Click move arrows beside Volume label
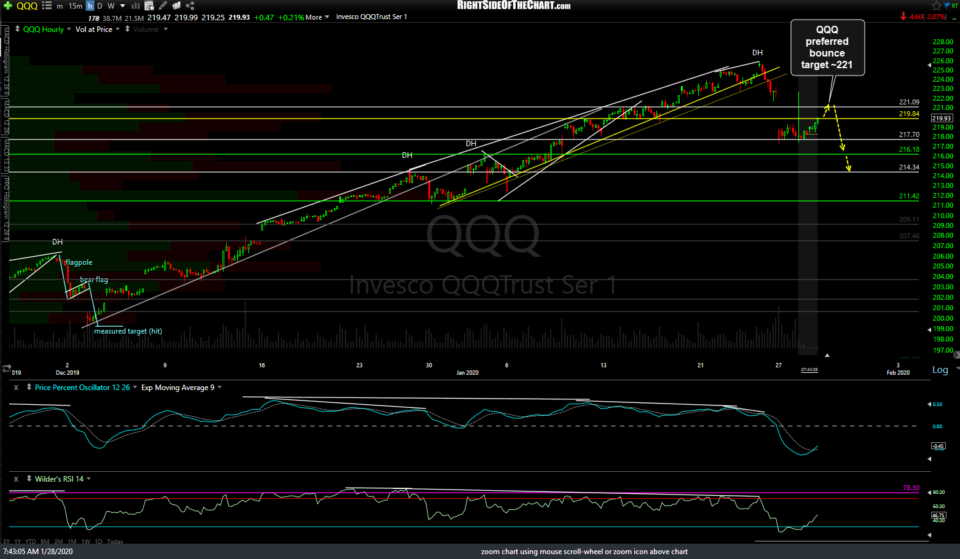Viewport: 960px width, 559px height. [127, 29]
